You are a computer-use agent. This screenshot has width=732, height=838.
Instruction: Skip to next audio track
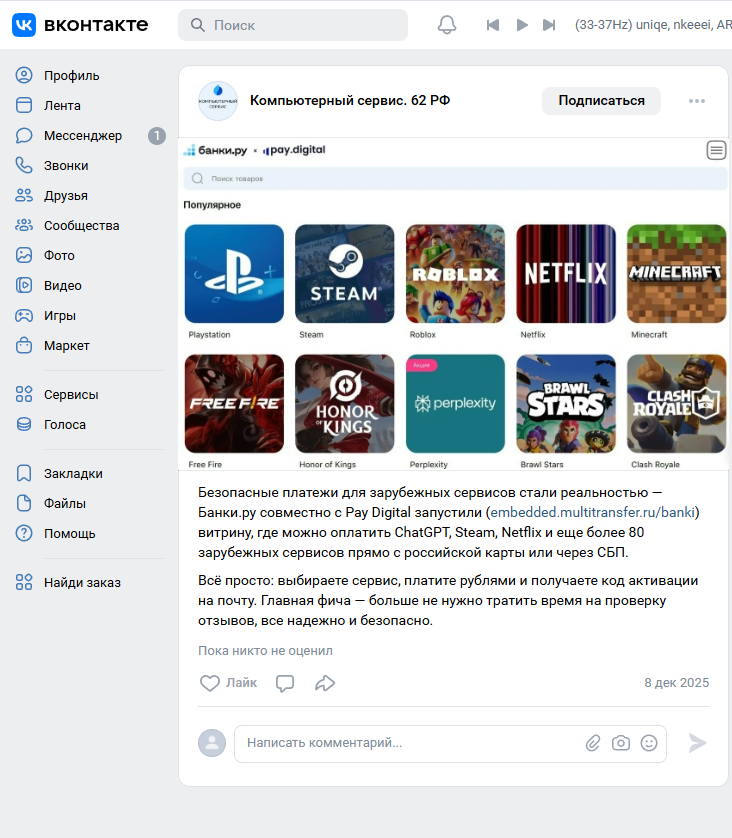click(x=549, y=25)
